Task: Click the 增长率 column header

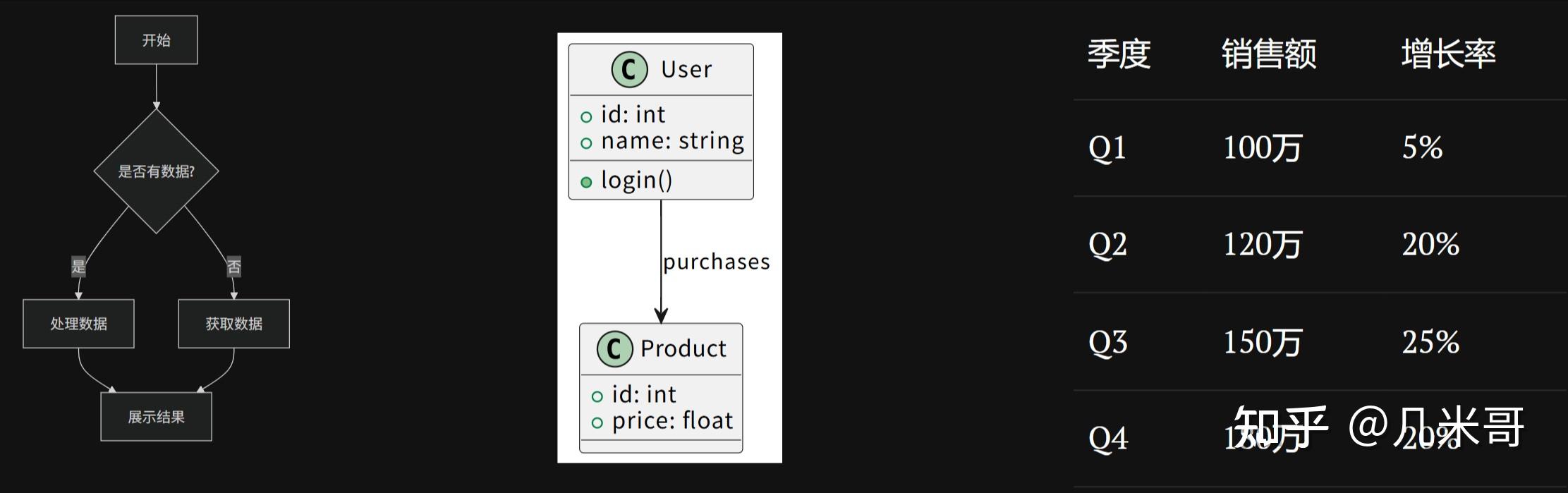Action: point(1449,54)
